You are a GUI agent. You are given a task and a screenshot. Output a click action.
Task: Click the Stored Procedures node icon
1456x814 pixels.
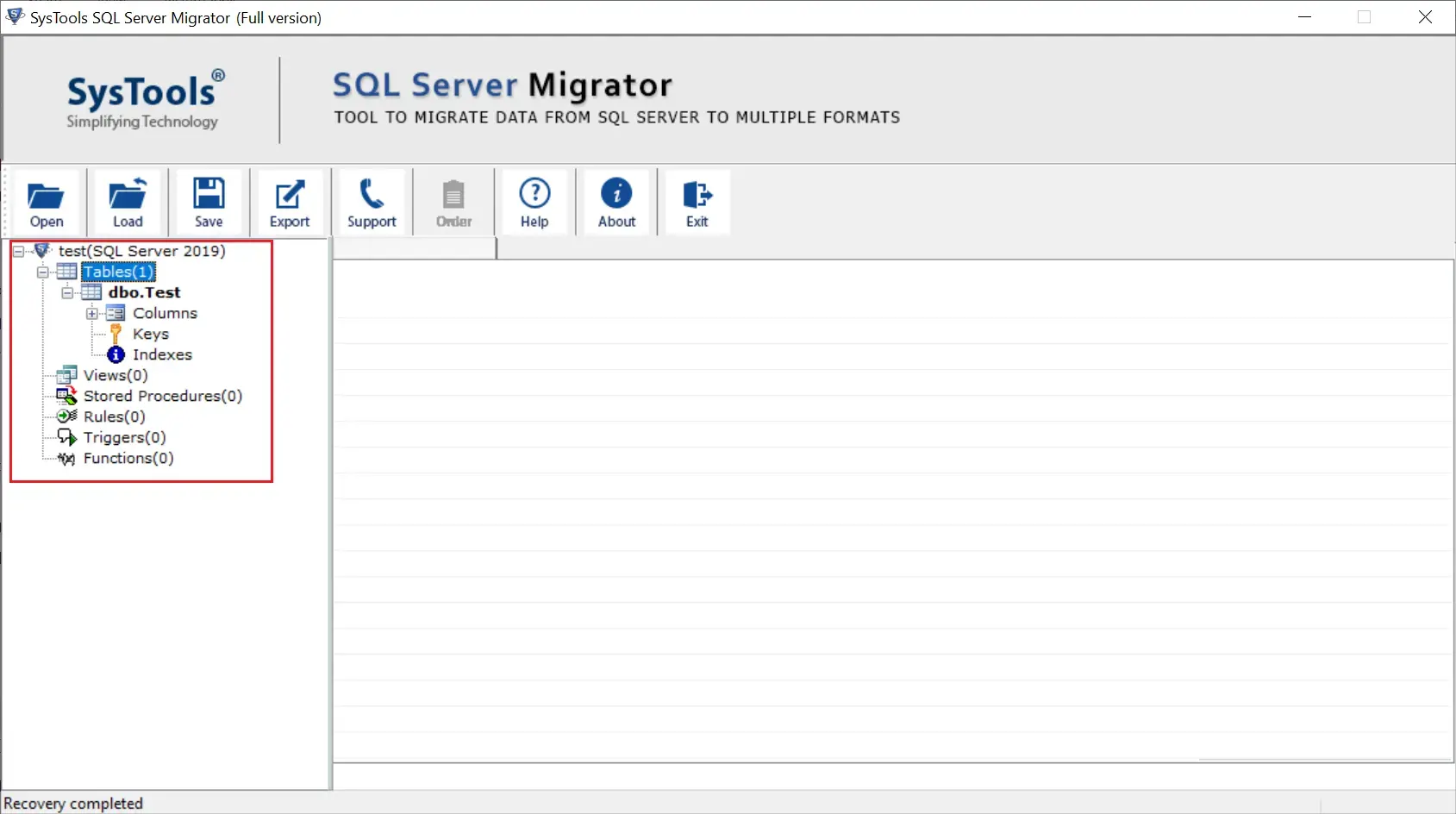click(x=66, y=396)
